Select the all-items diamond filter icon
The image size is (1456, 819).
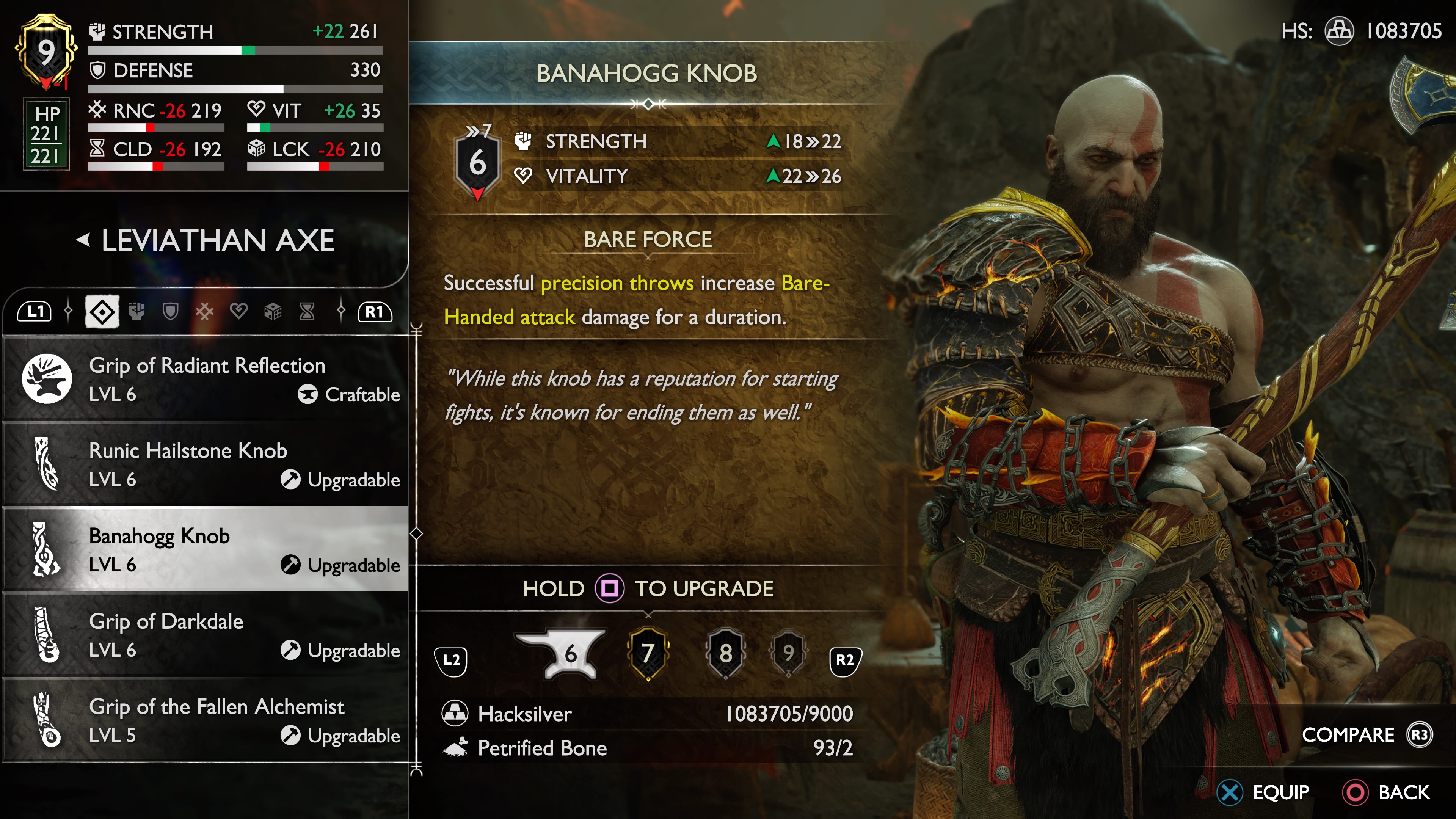[102, 311]
